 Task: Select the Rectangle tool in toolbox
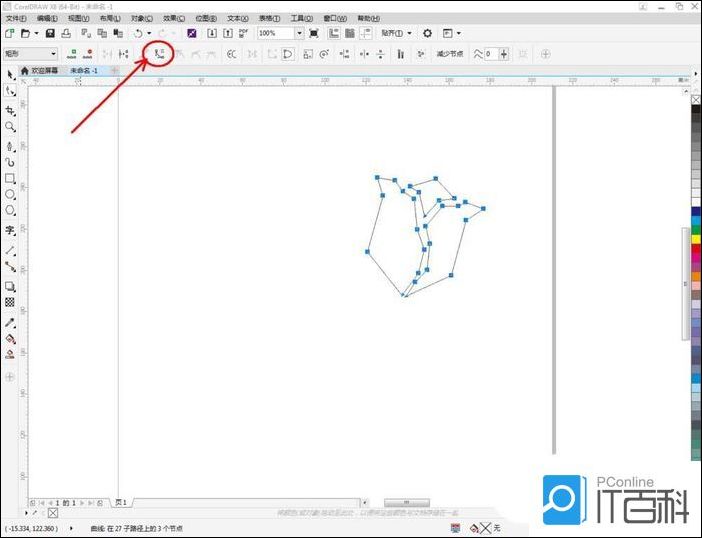coord(10,179)
